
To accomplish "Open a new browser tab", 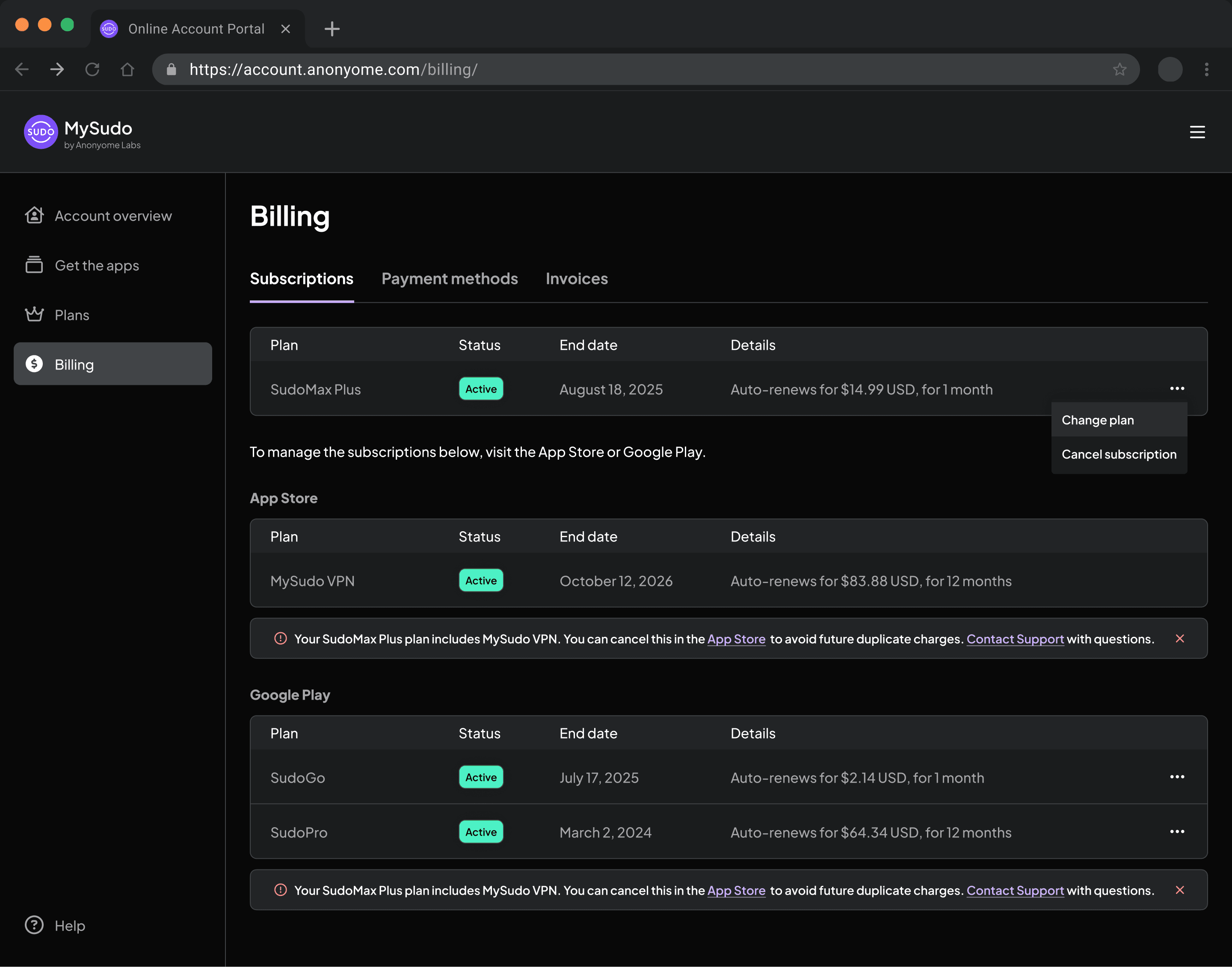I will pyautogui.click(x=332, y=28).
